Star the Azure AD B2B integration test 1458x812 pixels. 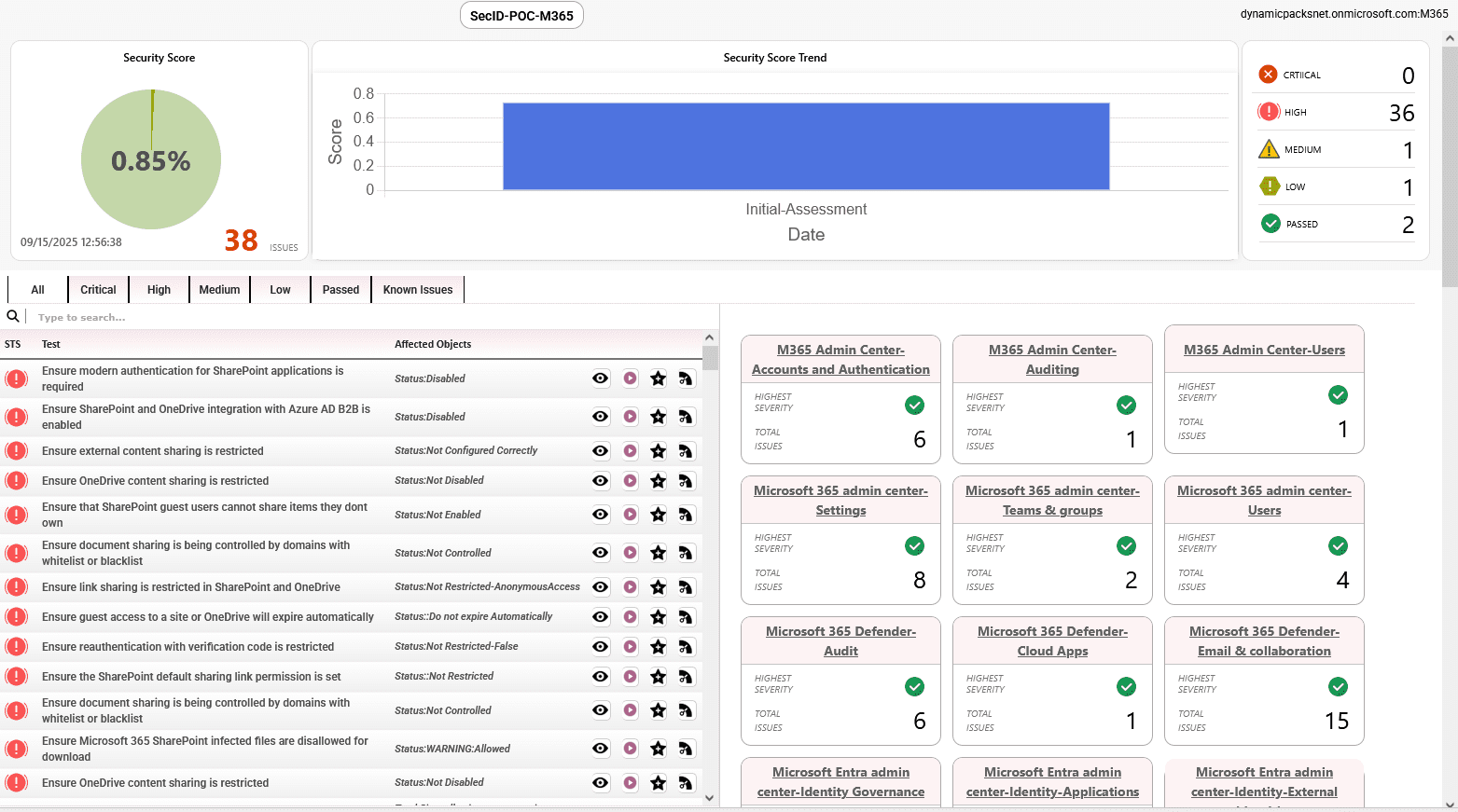[x=659, y=417]
